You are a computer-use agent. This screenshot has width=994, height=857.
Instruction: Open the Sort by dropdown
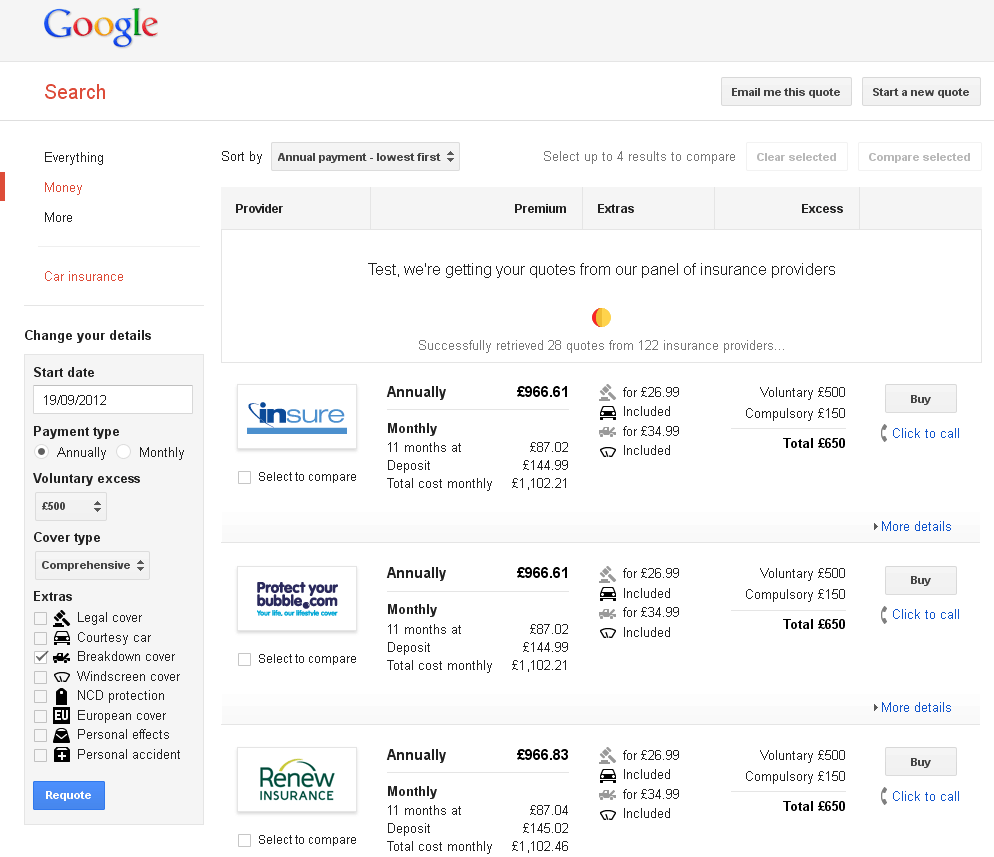point(365,157)
